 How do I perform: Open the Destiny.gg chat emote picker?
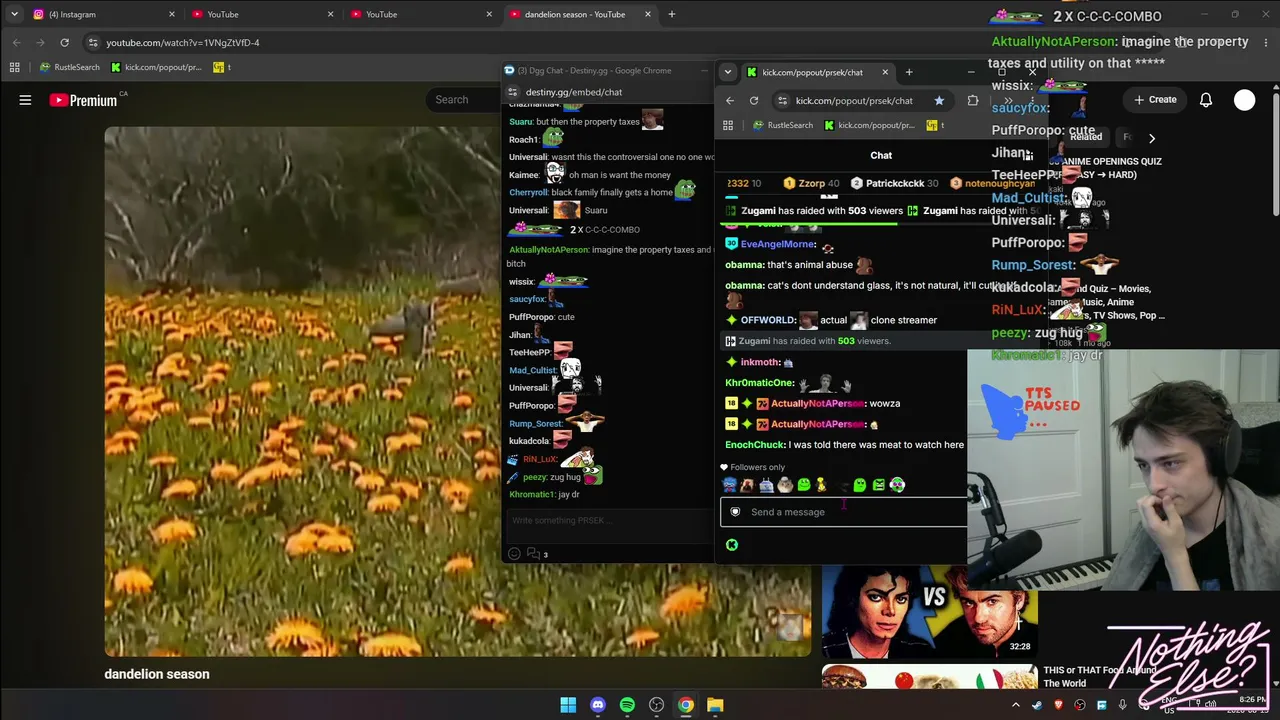(x=514, y=554)
